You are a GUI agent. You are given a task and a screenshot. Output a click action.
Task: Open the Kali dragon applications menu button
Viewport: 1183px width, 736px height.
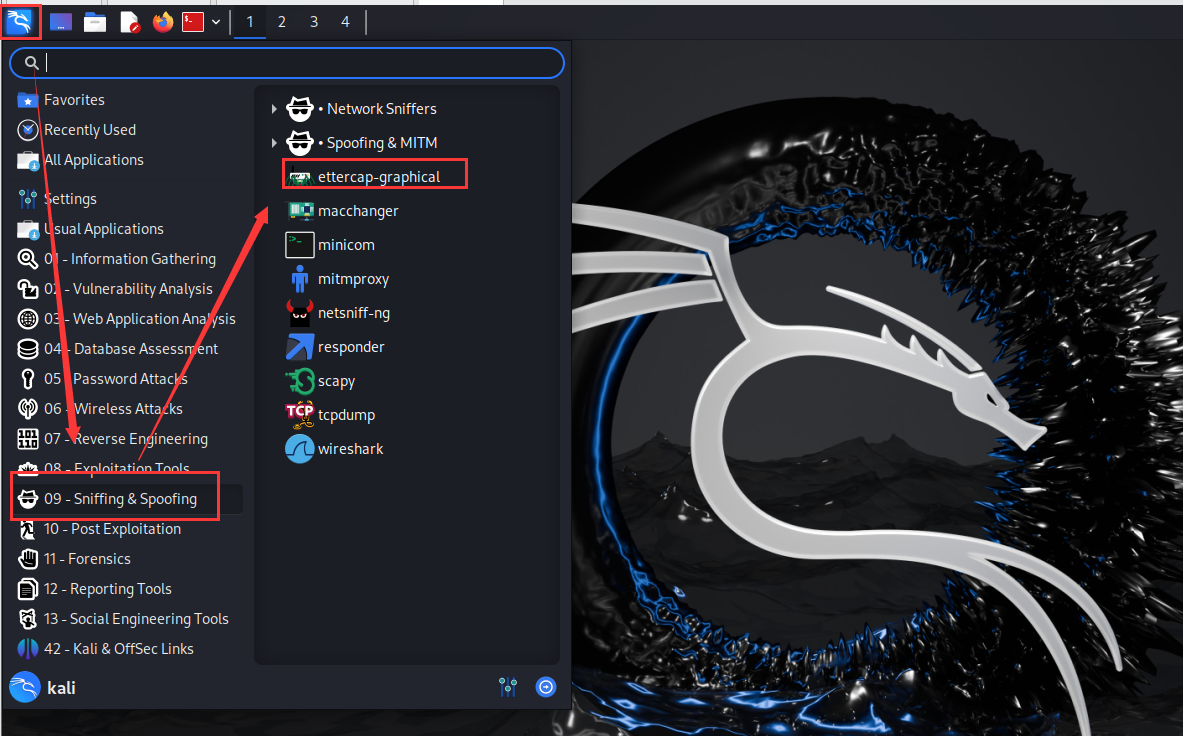point(20,22)
